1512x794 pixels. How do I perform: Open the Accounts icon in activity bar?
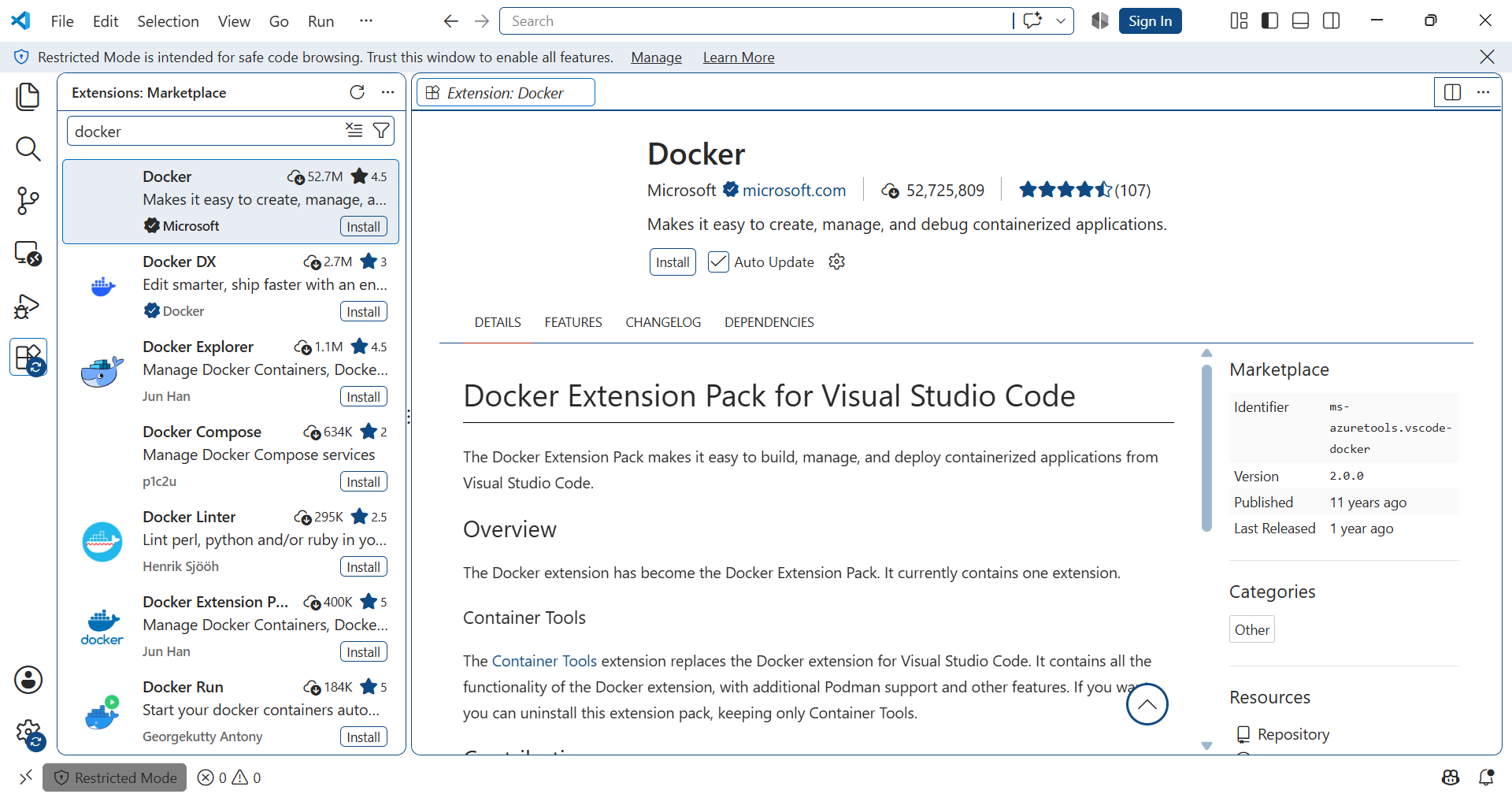point(28,680)
